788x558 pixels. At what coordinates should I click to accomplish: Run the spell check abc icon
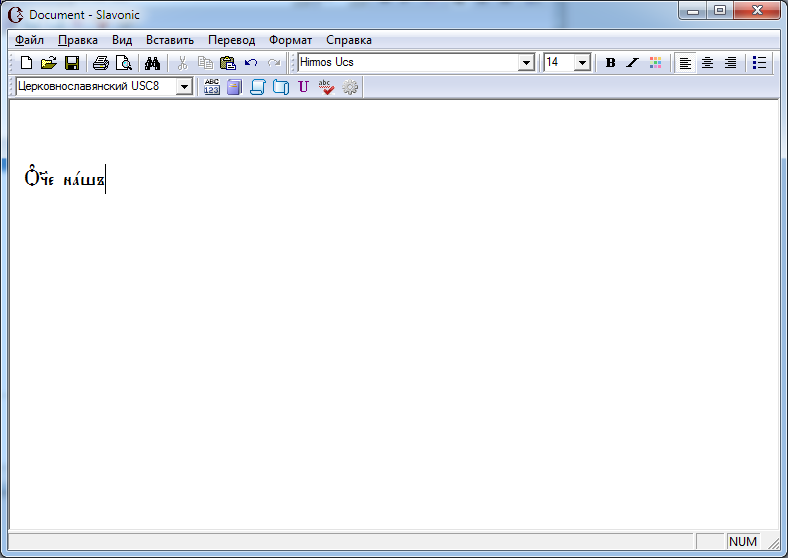click(326, 87)
